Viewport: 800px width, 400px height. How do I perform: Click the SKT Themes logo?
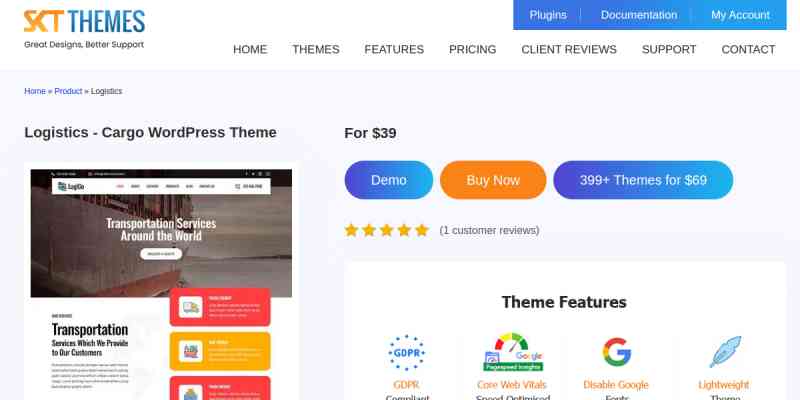click(84, 29)
